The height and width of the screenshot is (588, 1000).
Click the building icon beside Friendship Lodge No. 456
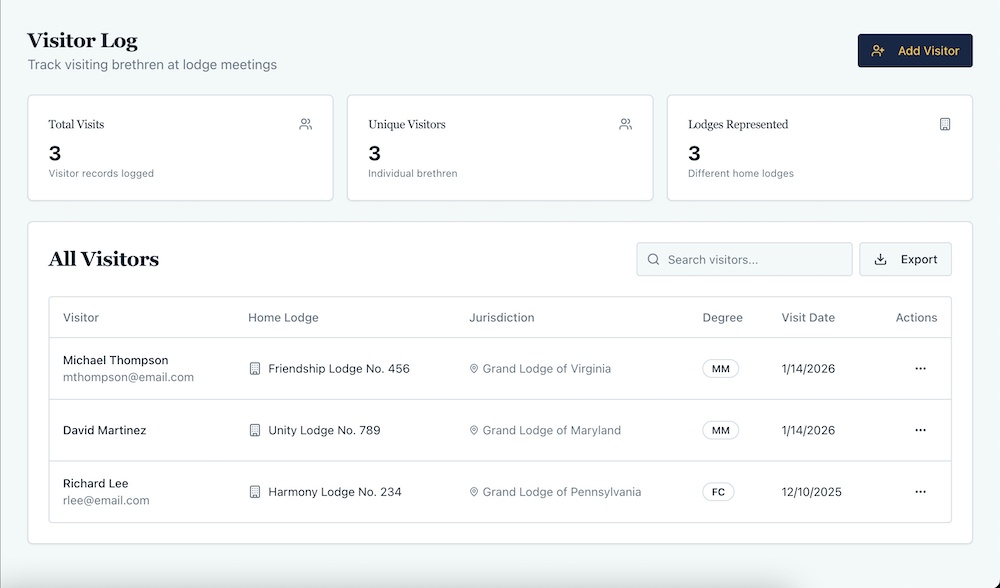tap(255, 369)
